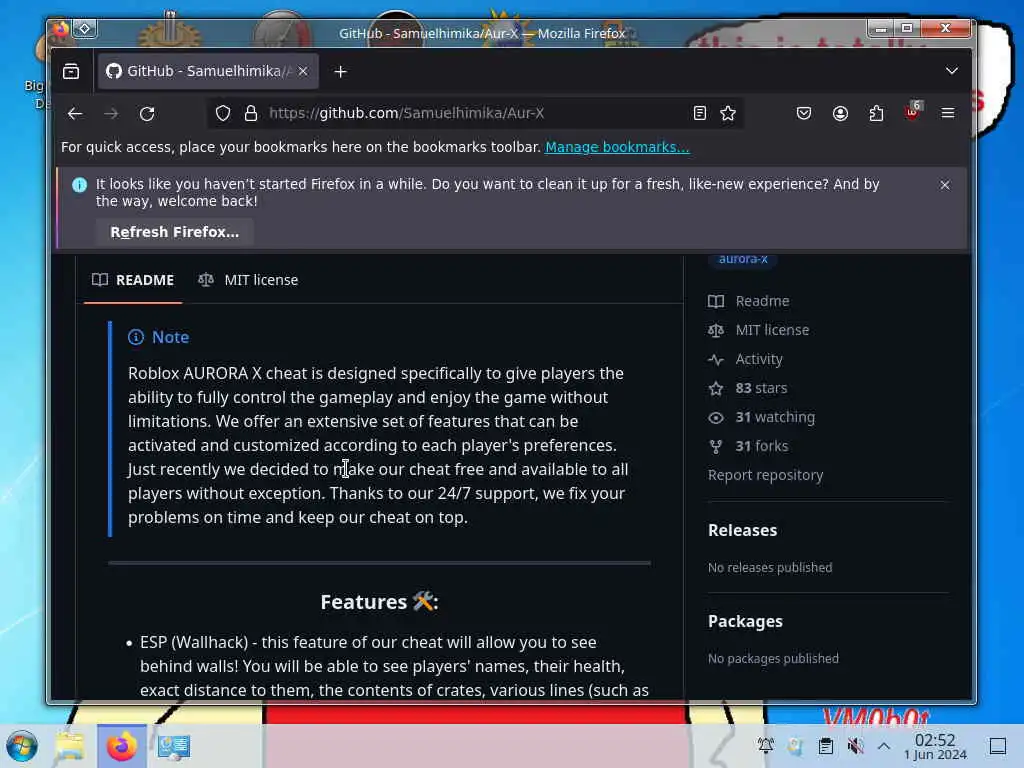The height and width of the screenshot is (768, 1024).
Task: Open the aurora-x topic tag
Action: 743,259
